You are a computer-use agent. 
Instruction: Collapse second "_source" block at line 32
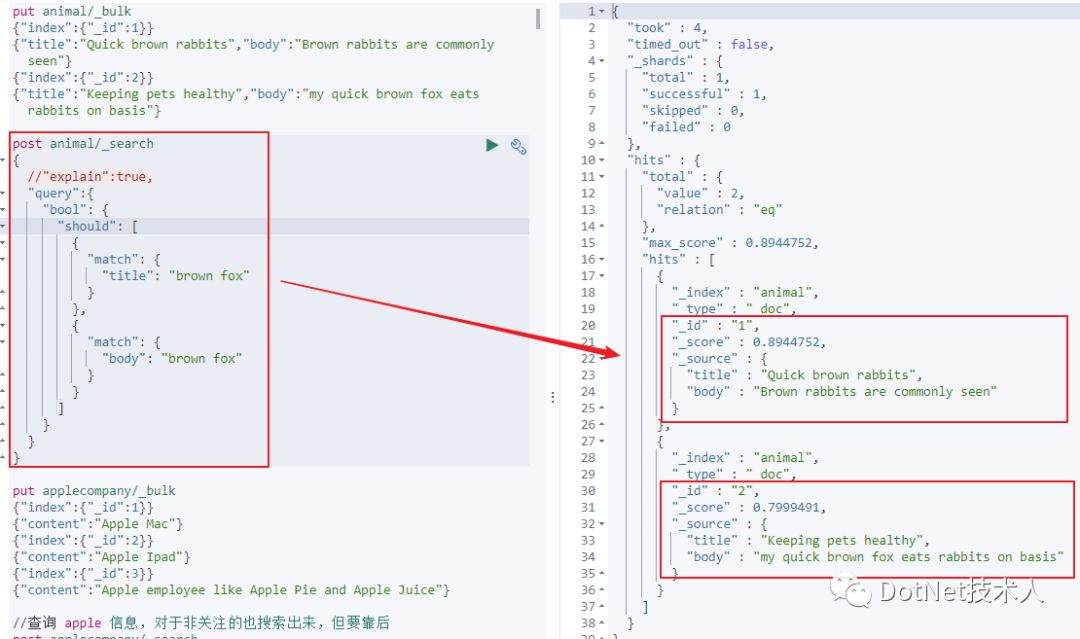pos(602,524)
